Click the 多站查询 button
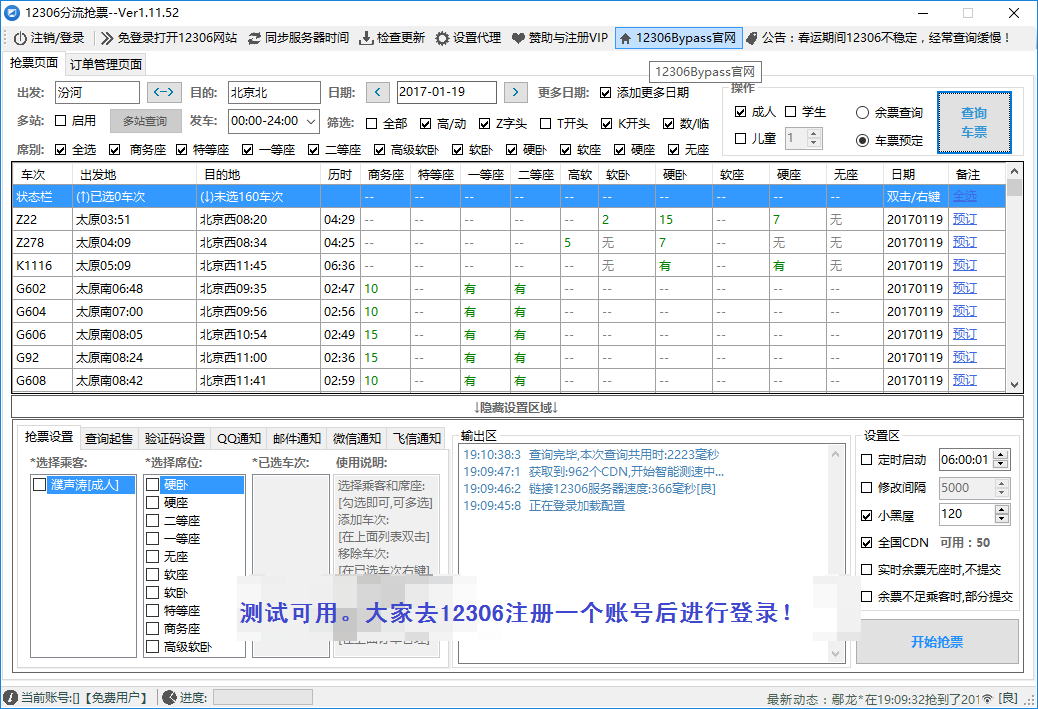Viewport: 1038px width, 709px height. click(x=145, y=121)
